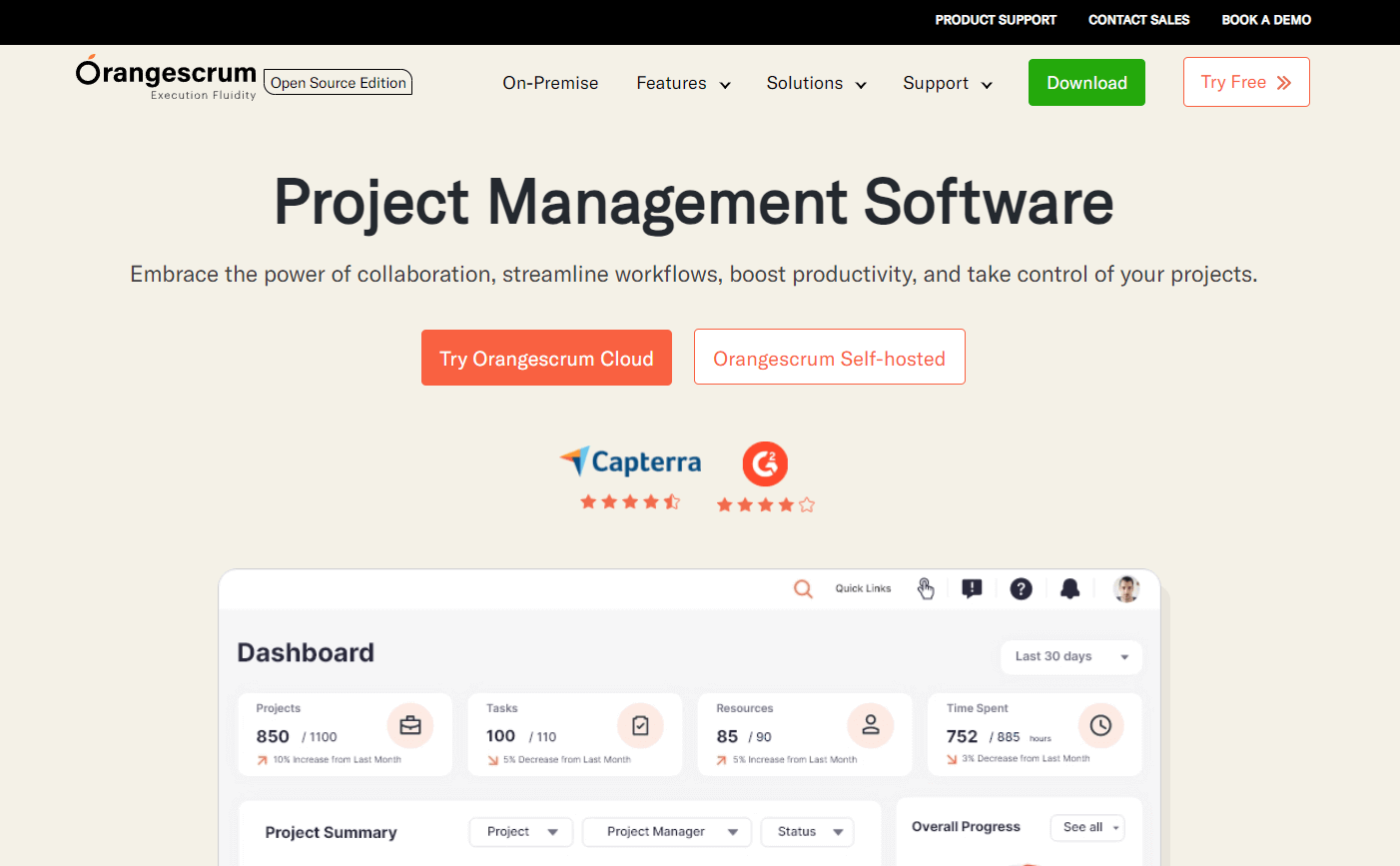Click the Open Source Edition badge
The height and width of the screenshot is (866, 1400).
tap(339, 83)
